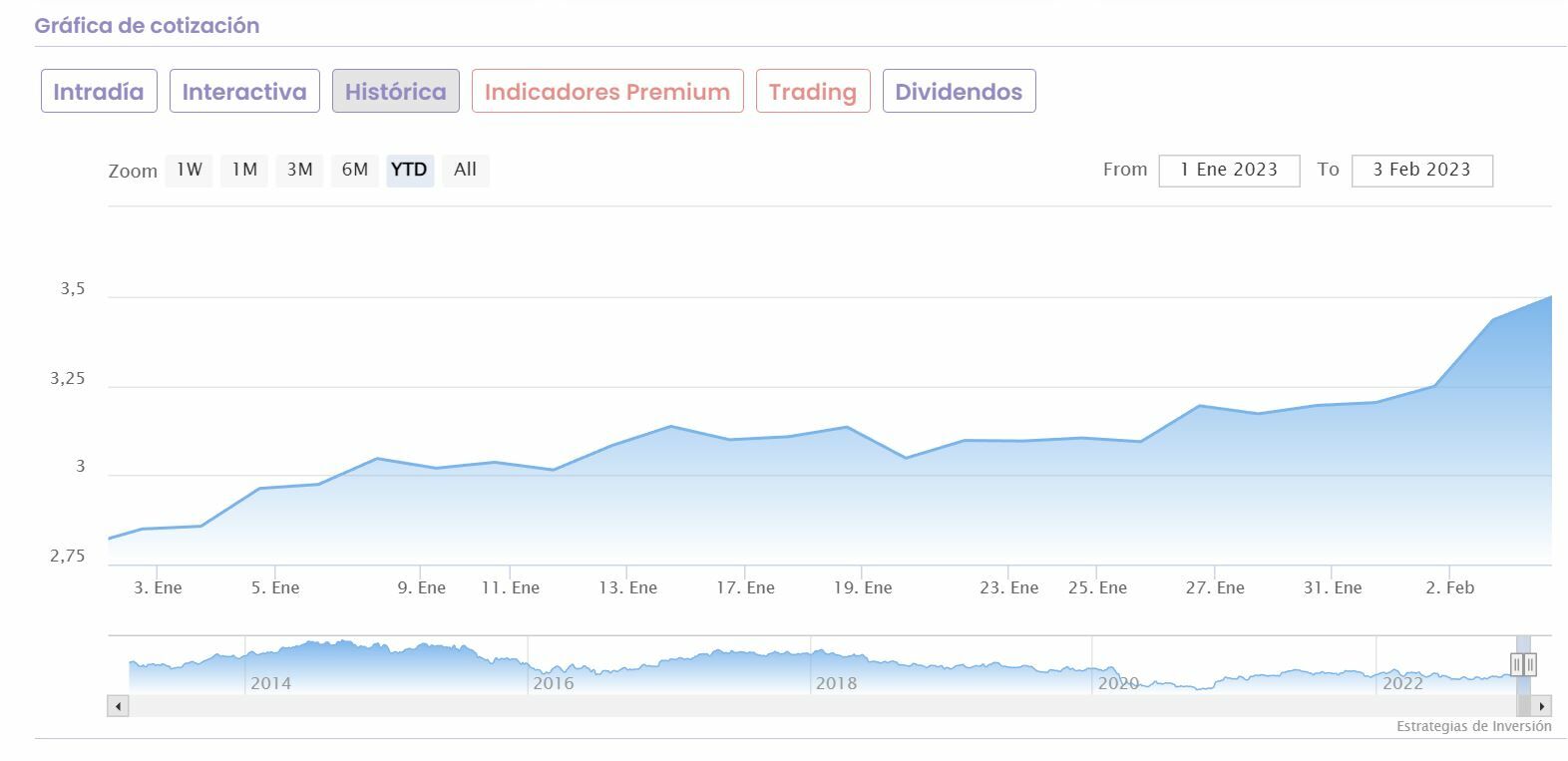
Task: Select the Histórica chart tab
Action: click(395, 92)
